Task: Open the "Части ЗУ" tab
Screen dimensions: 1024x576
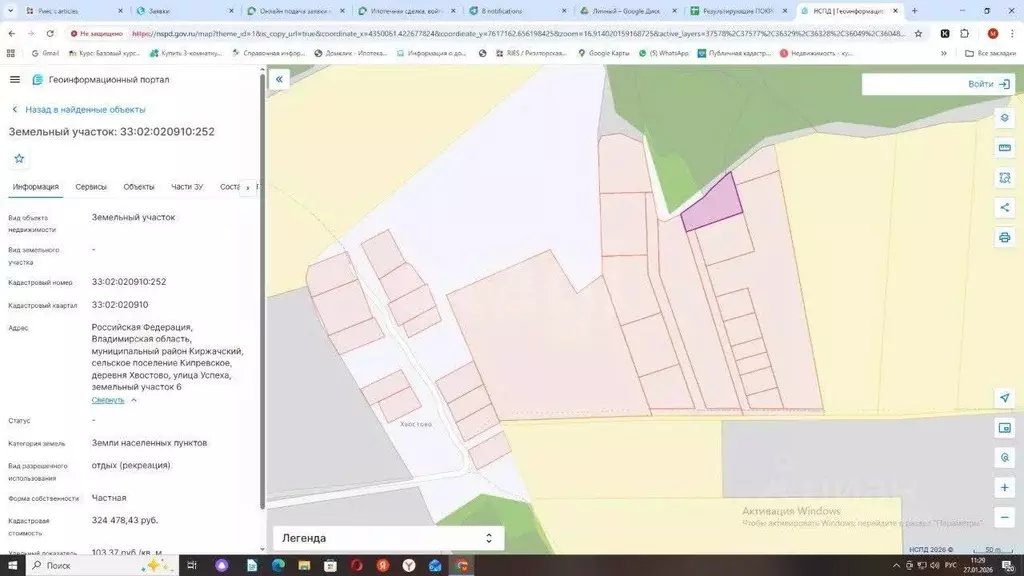Action: (x=187, y=187)
